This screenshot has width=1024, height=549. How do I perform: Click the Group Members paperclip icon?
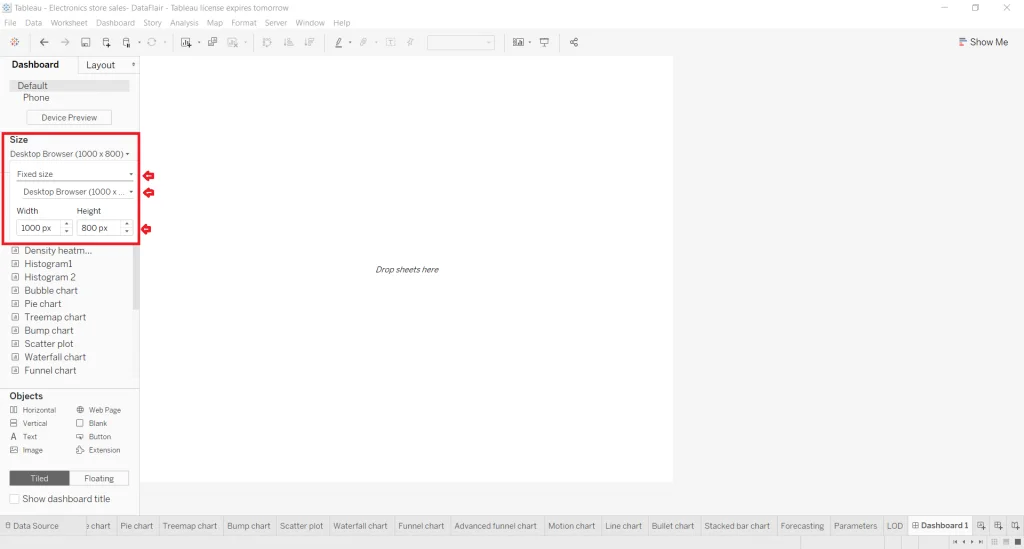point(364,42)
